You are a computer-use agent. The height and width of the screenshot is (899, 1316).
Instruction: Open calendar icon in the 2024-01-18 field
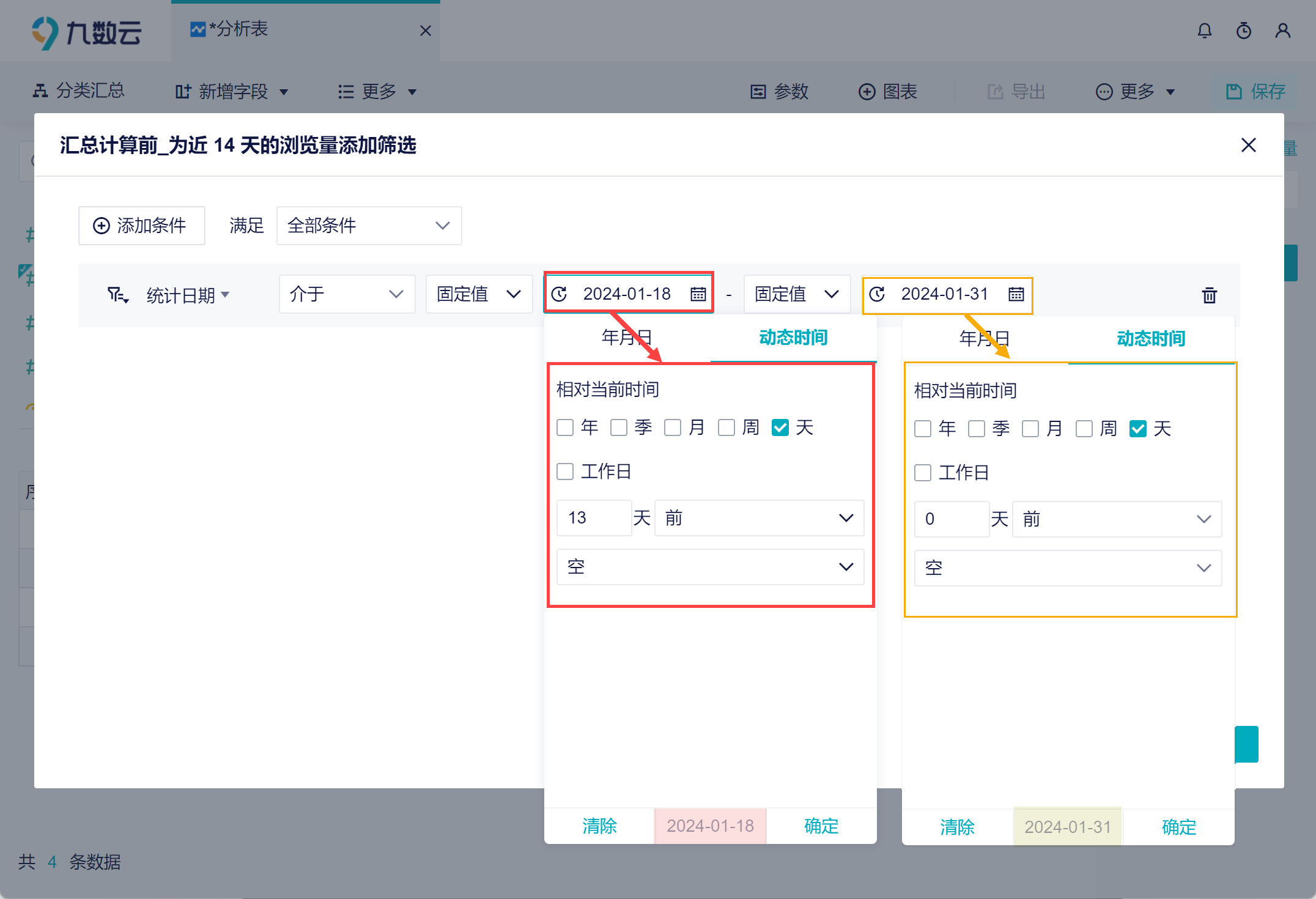click(698, 294)
